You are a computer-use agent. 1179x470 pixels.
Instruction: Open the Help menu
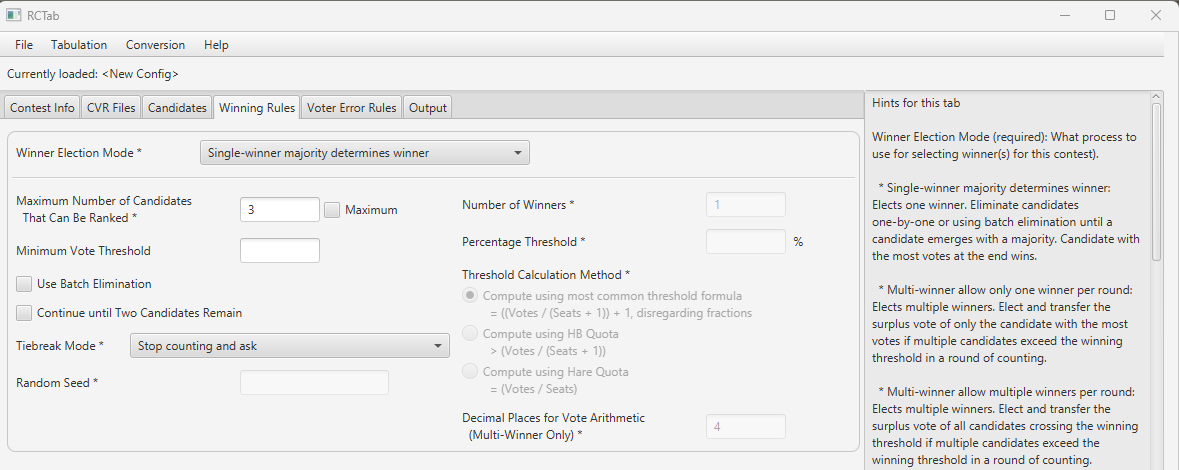pyautogui.click(x=216, y=45)
